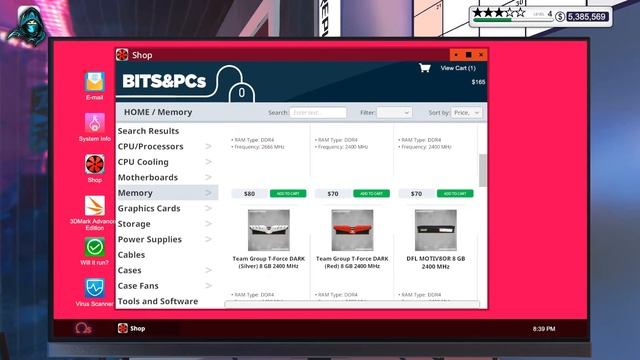Click the hooded avatar icon
The width and height of the screenshot is (640, 360).
click(x=28, y=26)
